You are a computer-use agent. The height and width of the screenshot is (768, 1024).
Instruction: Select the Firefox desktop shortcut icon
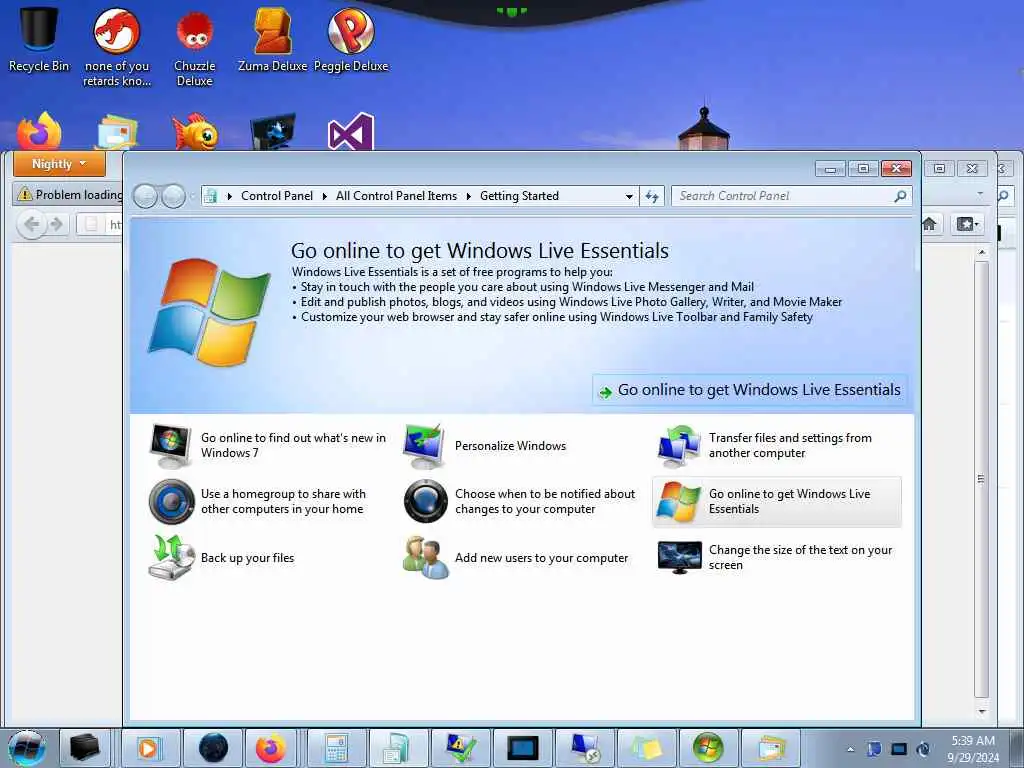39,131
